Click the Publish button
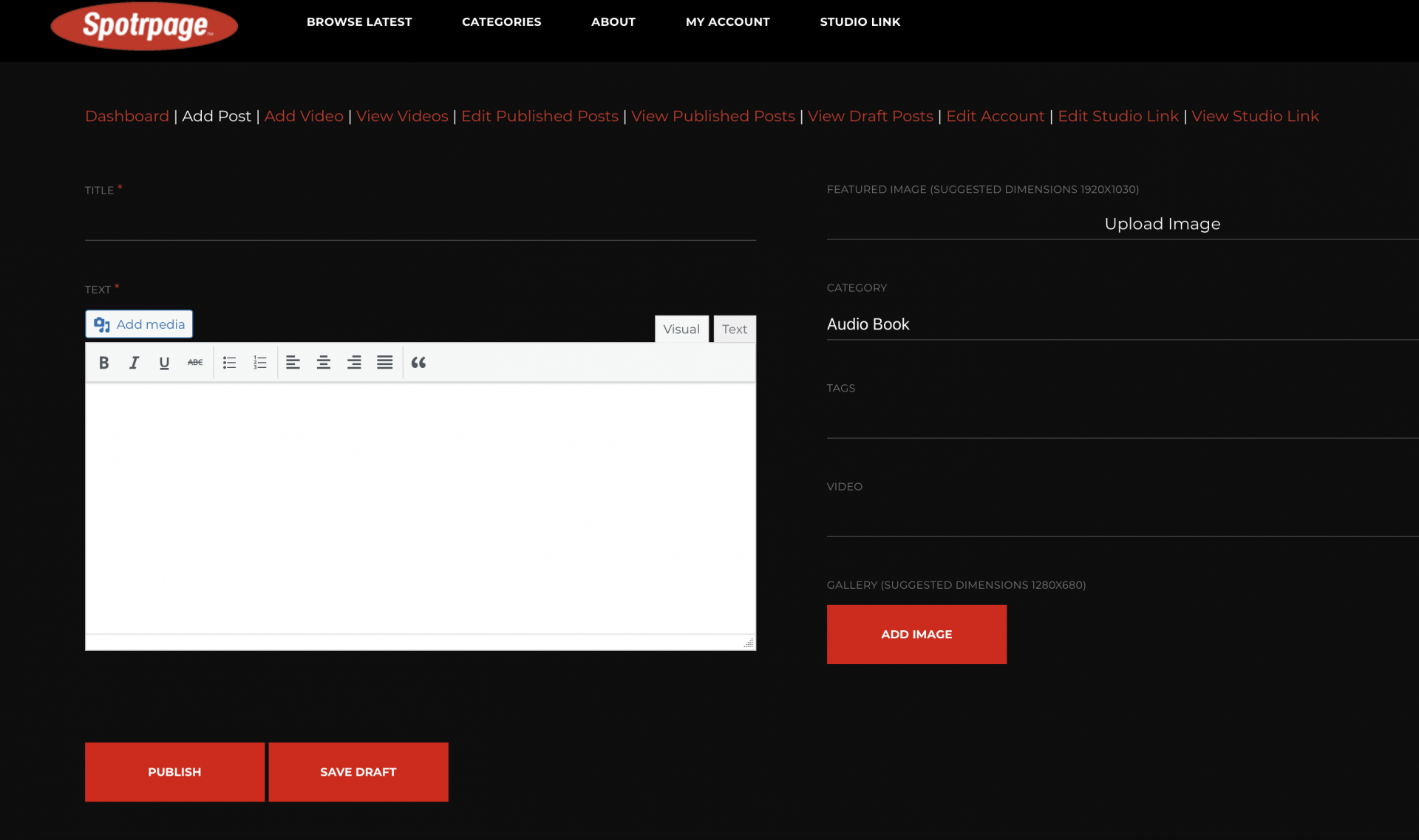Screen dimensions: 1419x840 click(174, 772)
